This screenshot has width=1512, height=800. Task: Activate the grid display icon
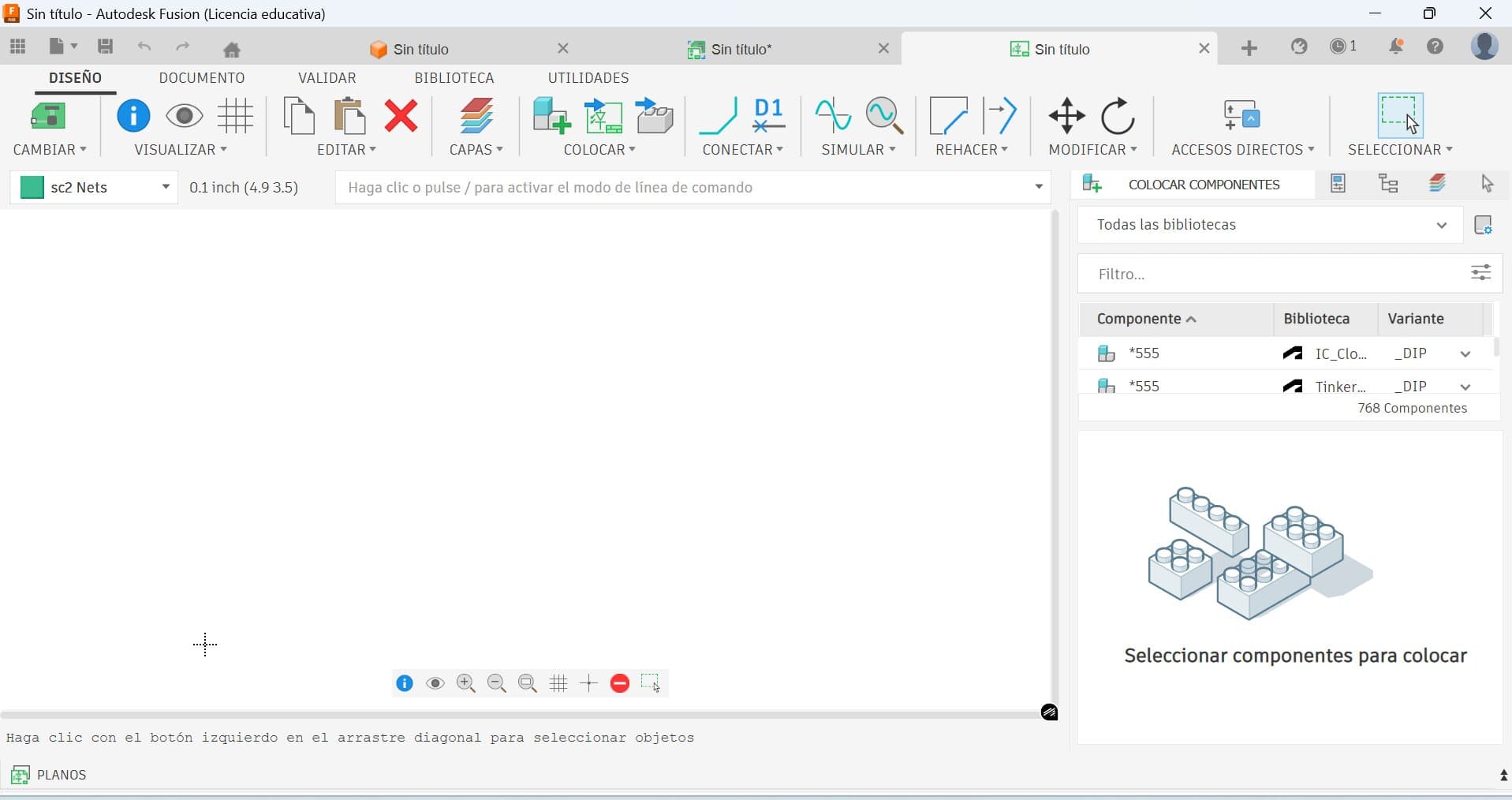click(558, 683)
